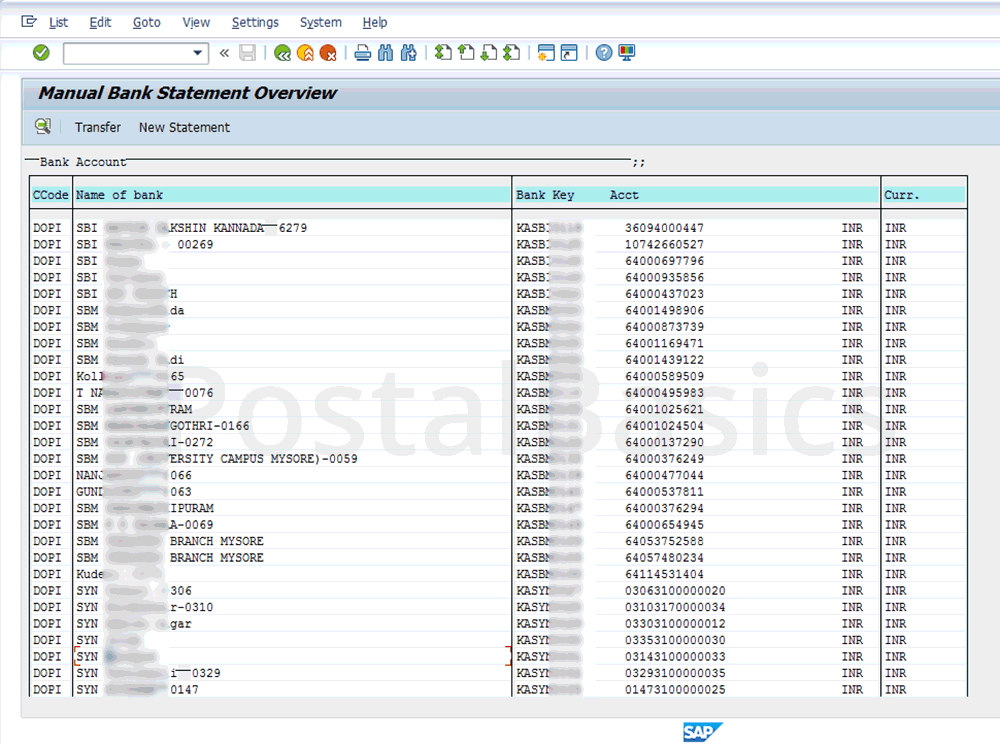Open the Help question mark icon
Viewport: 1000px width, 744px height.
[x=604, y=53]
